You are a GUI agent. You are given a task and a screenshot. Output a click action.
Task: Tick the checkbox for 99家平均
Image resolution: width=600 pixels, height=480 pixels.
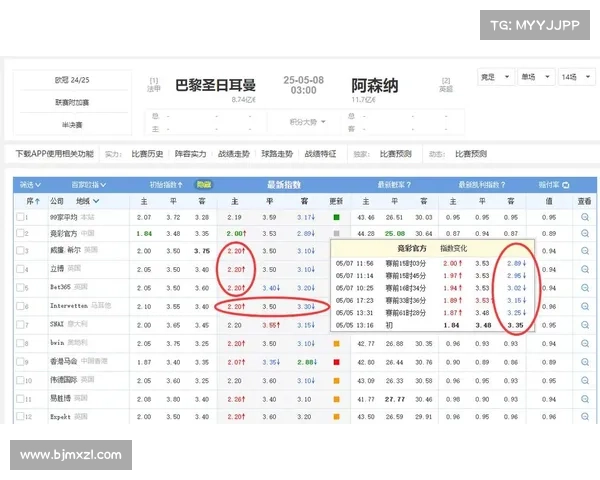(x=20, y=217)
